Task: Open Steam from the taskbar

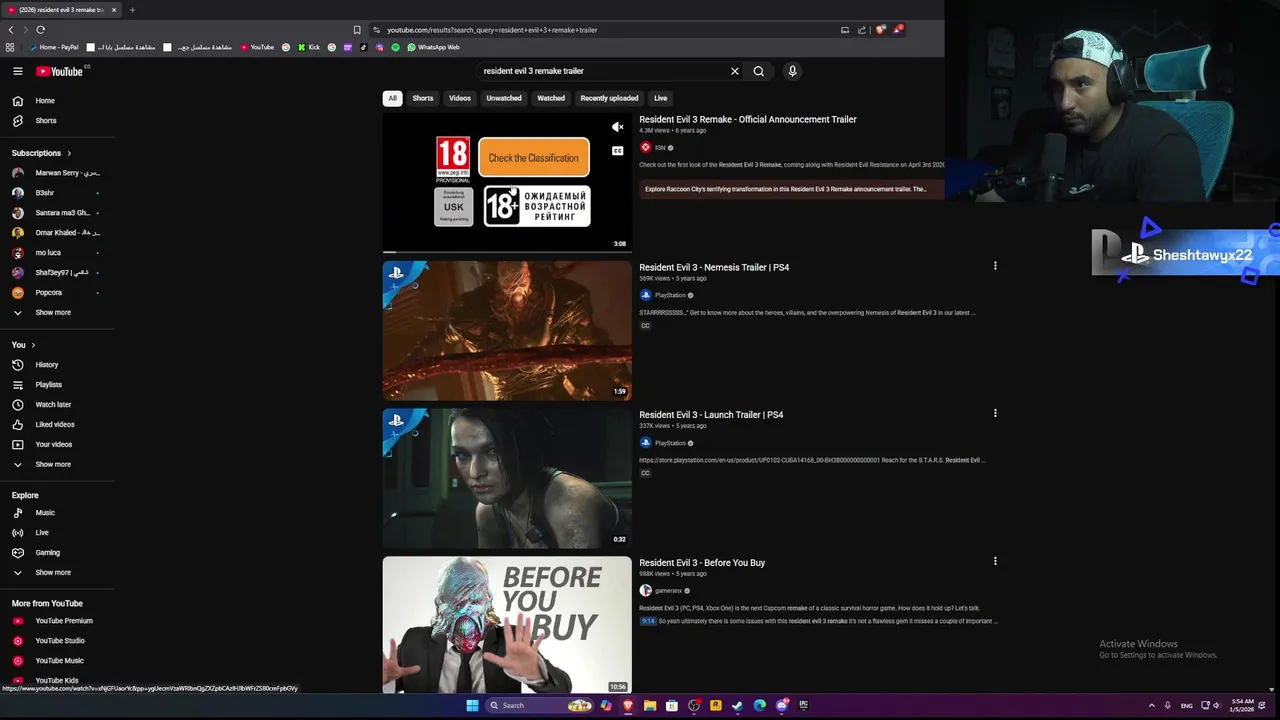Action: click(x=738, y=705)
